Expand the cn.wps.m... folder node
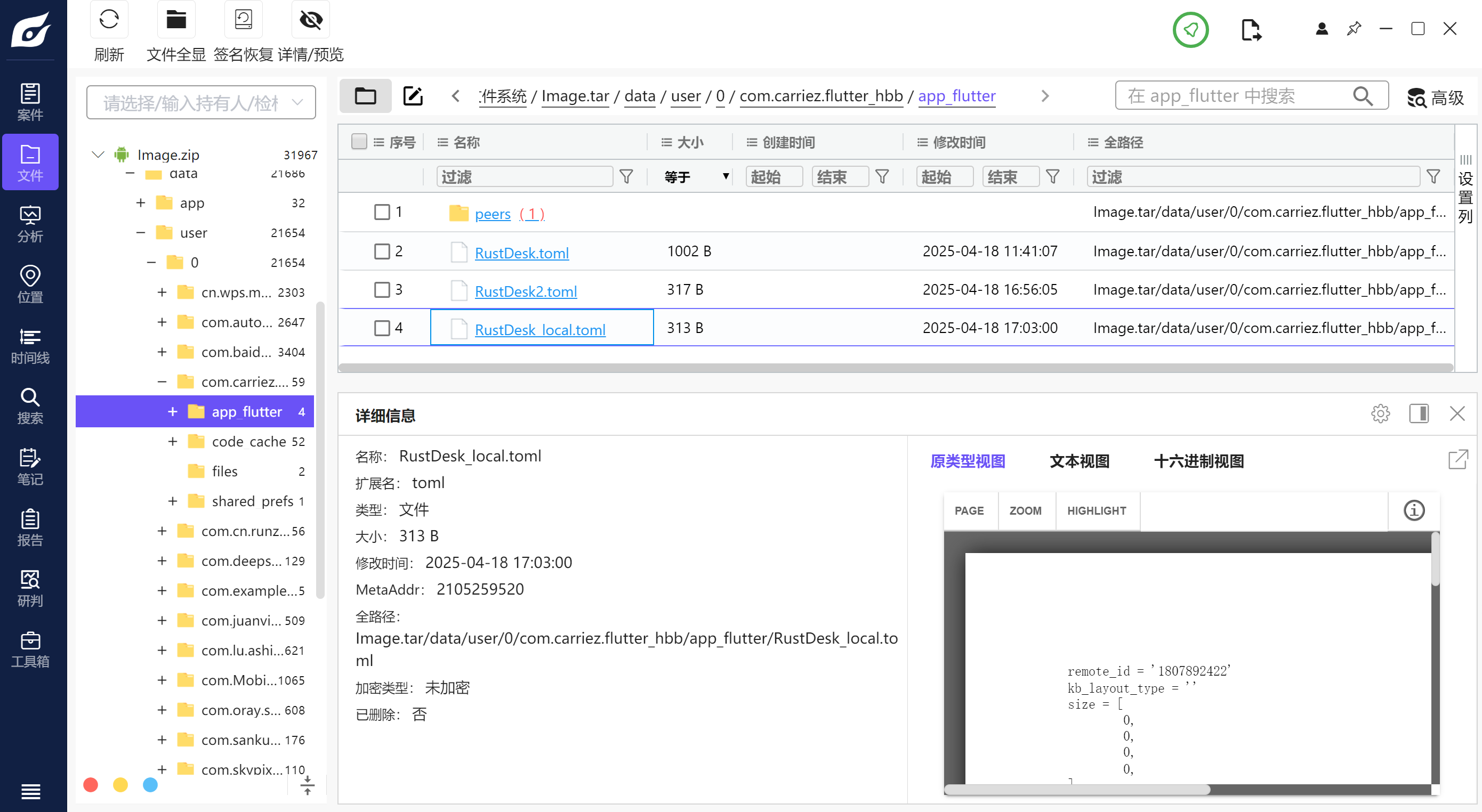Viewport: 1482px width, 812px height. click(162, 292)
